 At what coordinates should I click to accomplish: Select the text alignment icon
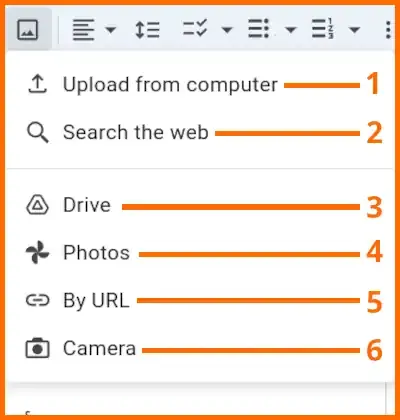[x=83, y=30]
